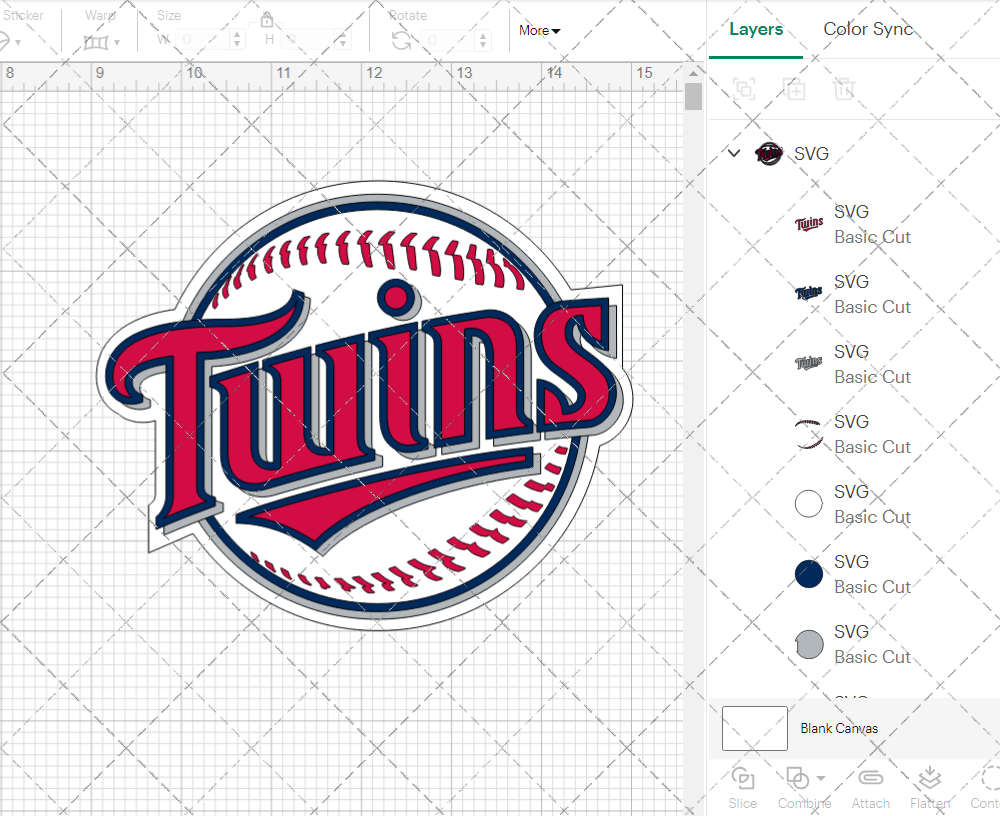
Task: Select the gray circle layer
Action: [x=853, y=644]
